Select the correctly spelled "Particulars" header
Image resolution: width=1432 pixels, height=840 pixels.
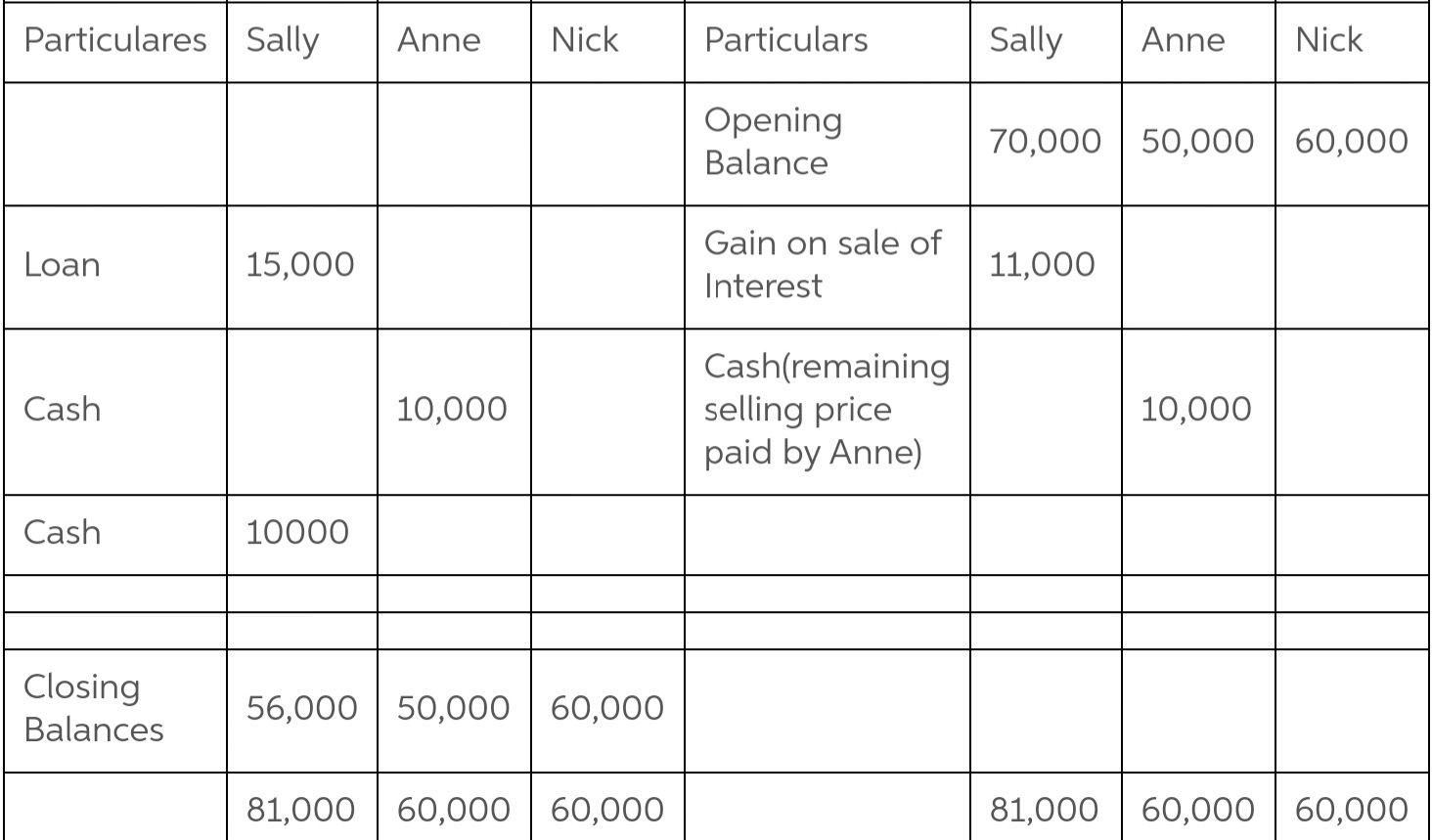(x=786, y=40)
